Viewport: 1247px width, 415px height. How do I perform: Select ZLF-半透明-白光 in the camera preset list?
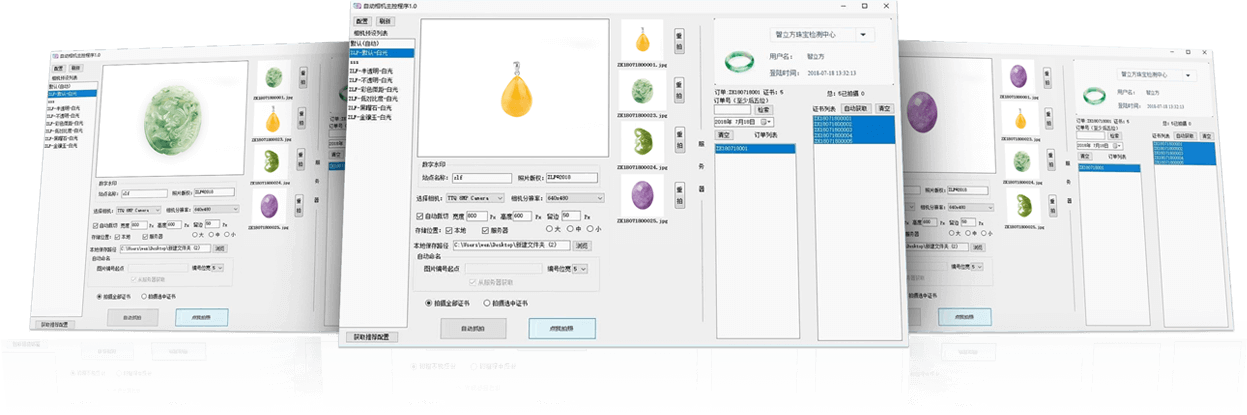tap(371, 73)
